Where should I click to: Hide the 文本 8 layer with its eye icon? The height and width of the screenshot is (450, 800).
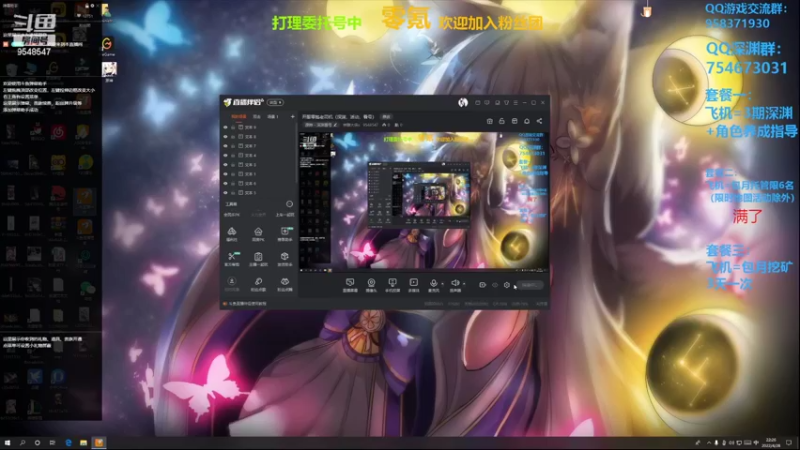(226, 137)
